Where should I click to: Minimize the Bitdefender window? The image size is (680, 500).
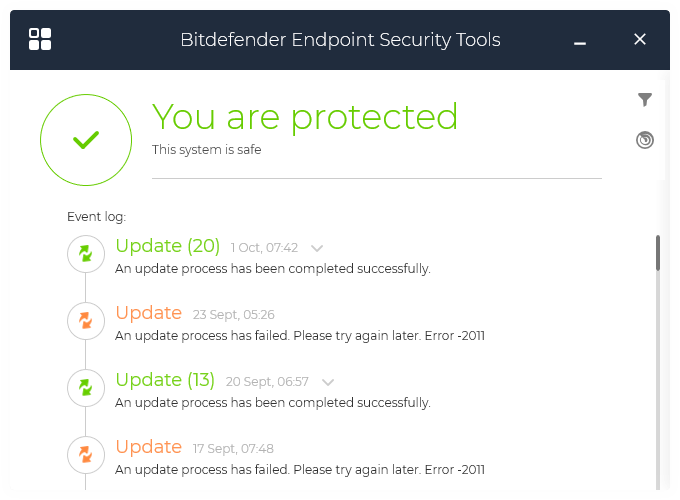coord(580,40)
